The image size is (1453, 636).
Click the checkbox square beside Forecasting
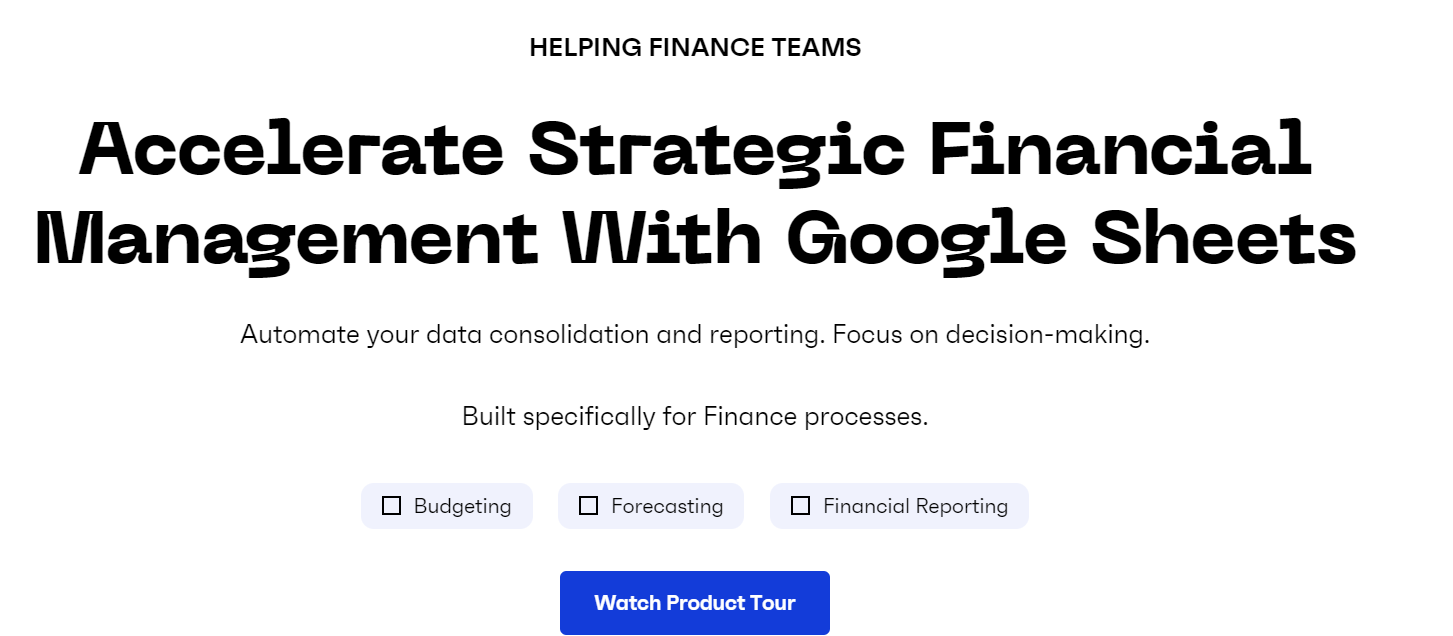pos(588,506)
